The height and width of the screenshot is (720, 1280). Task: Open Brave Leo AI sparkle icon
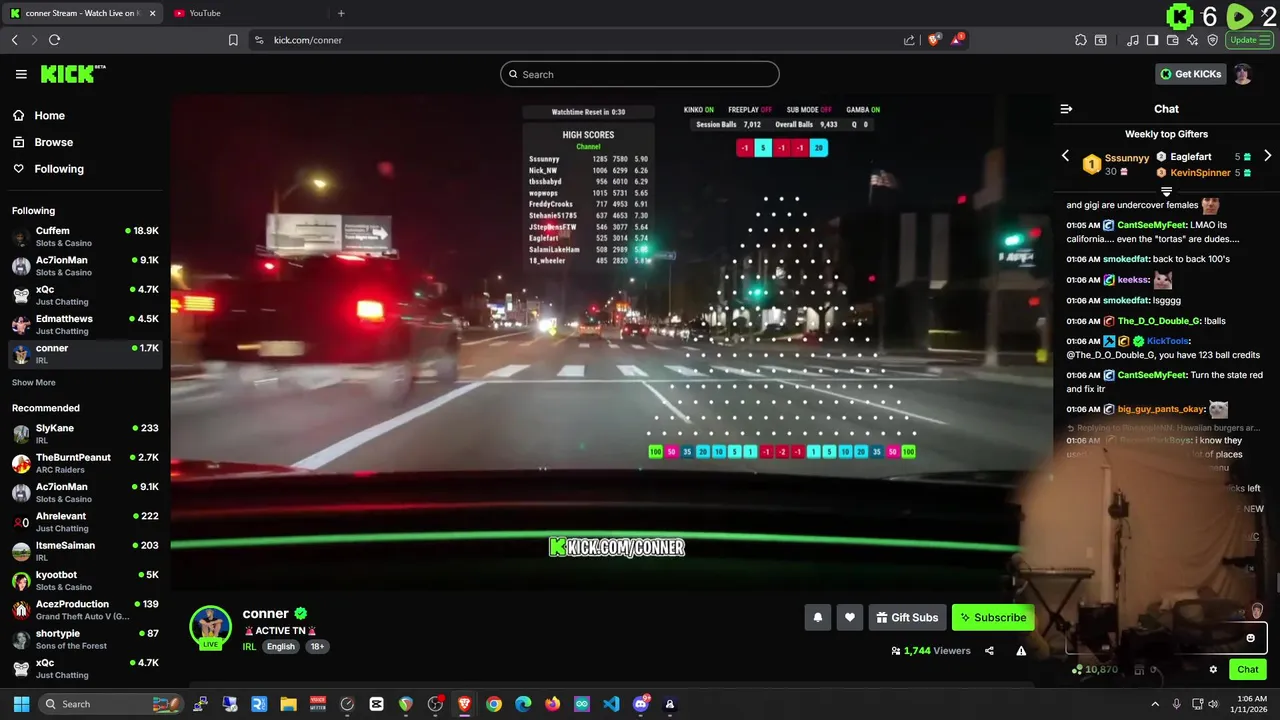[1193, 40]
